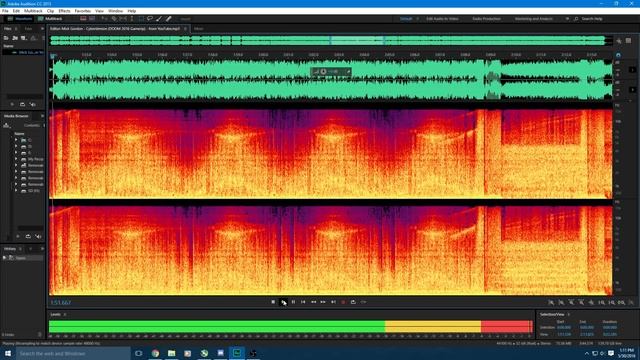
Task: Choose the Edit Audio to Video workspace
Action: 442,19
